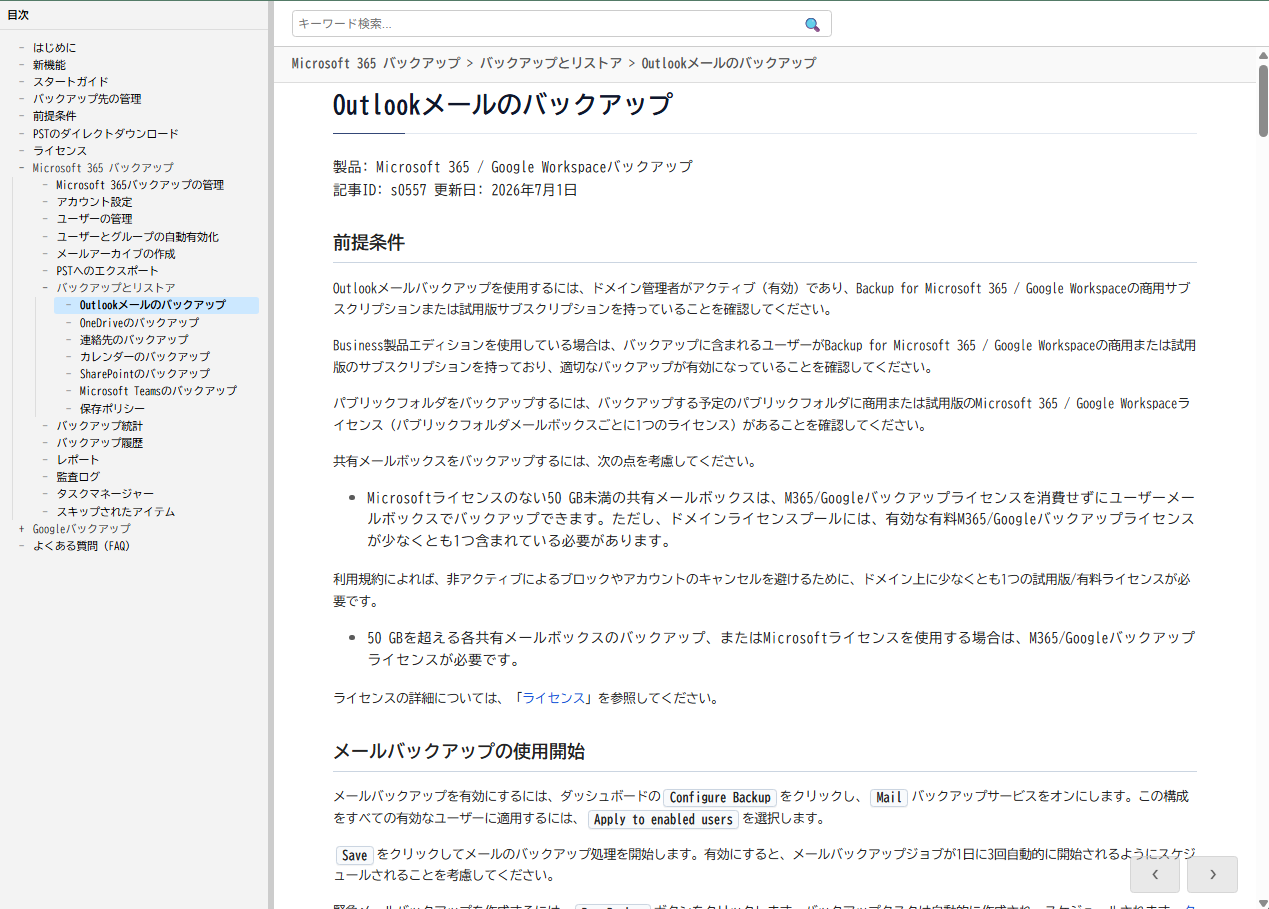Open 新機能 in the contents
The height and width of the screenshot is (909, 1269).
49,65
